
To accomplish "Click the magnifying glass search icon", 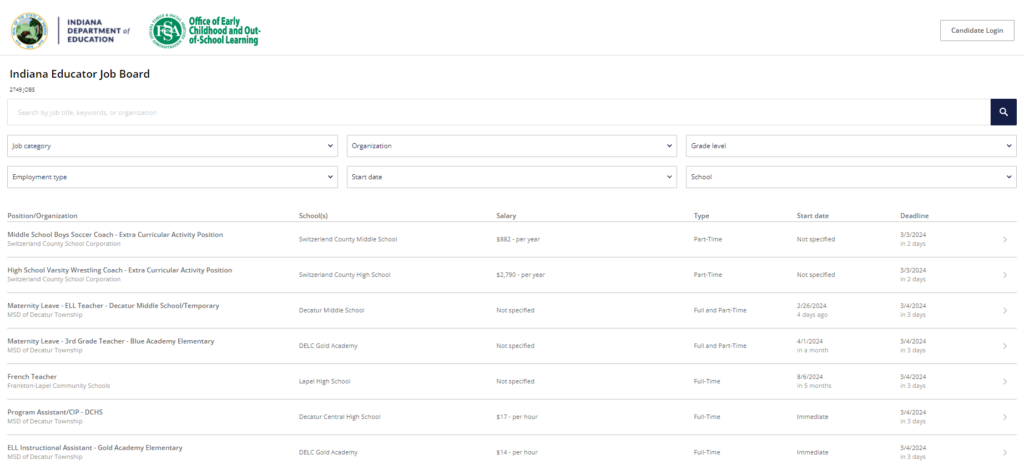I will click(1003, 112).
